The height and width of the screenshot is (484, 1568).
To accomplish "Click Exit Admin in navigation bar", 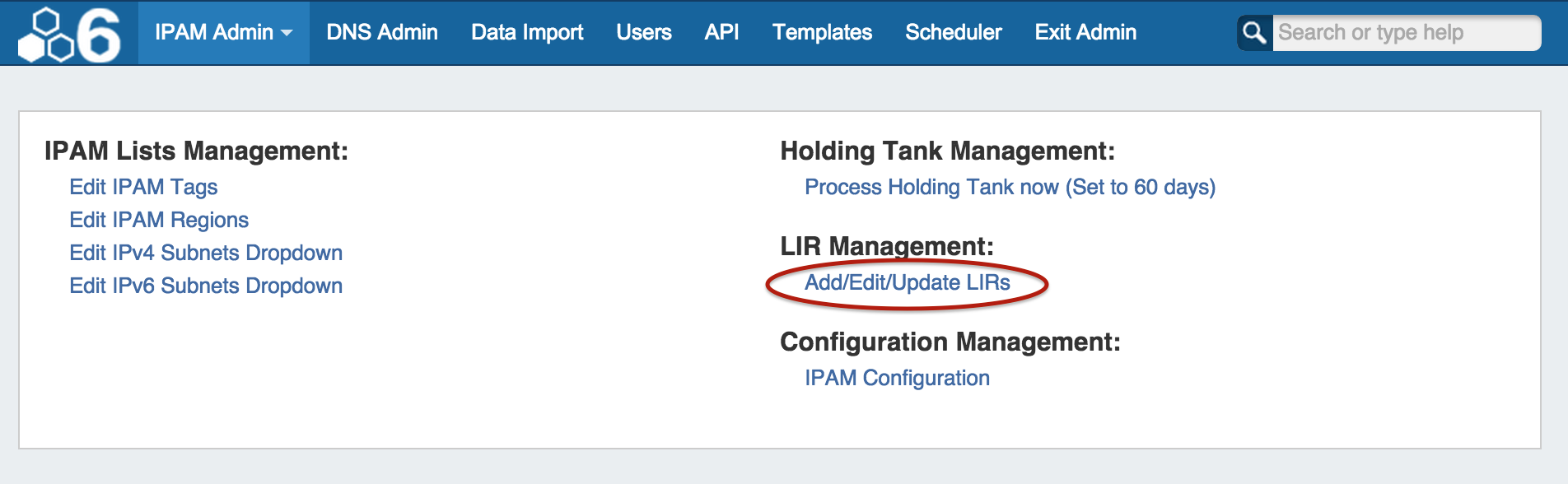I will (1085, 32).
